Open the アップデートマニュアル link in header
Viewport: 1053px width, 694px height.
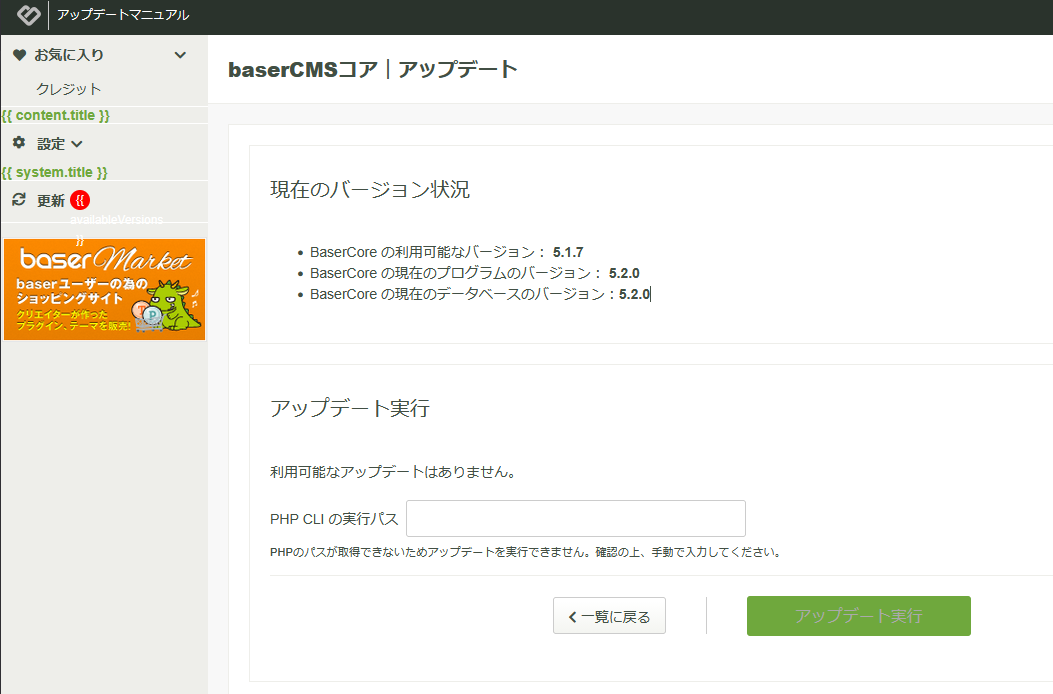tap(123, 15)
